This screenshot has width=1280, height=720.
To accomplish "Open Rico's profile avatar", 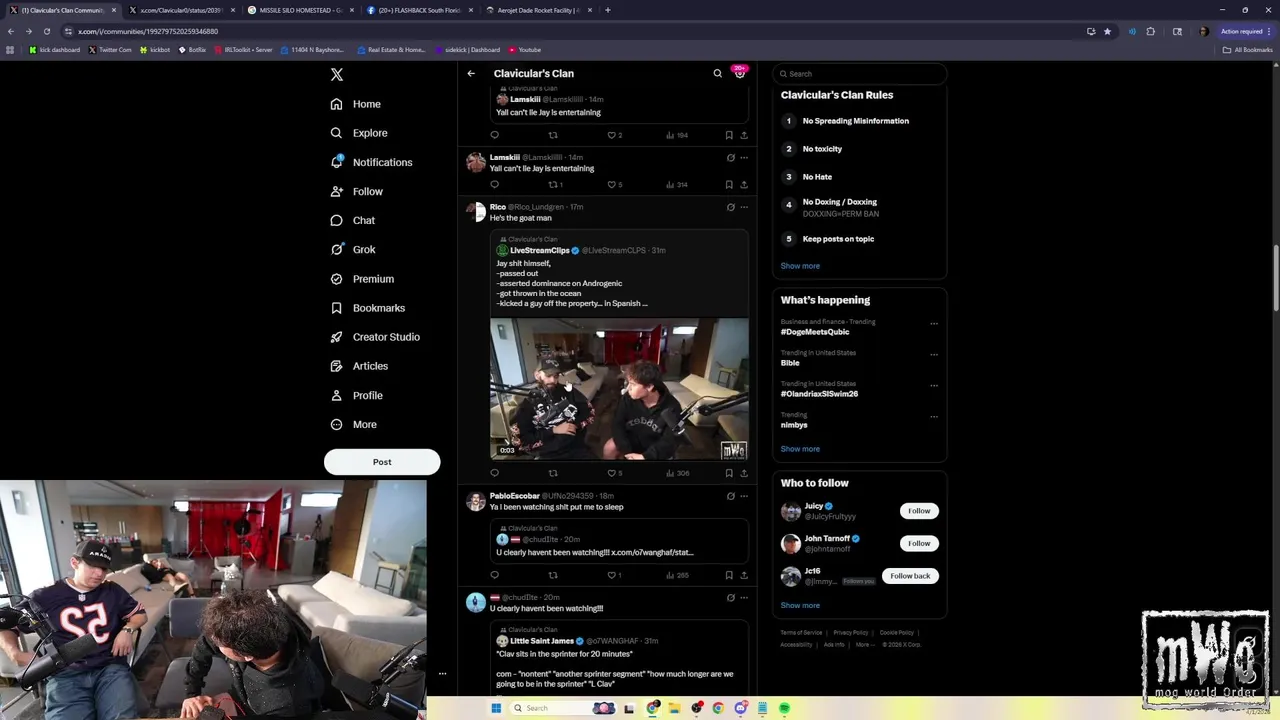I will (476, 211).
